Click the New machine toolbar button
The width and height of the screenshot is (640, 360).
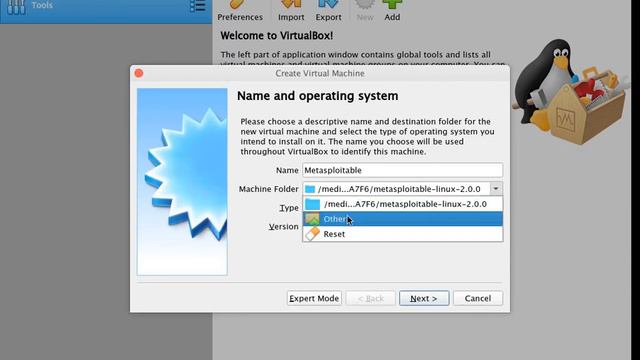[364, 11]
